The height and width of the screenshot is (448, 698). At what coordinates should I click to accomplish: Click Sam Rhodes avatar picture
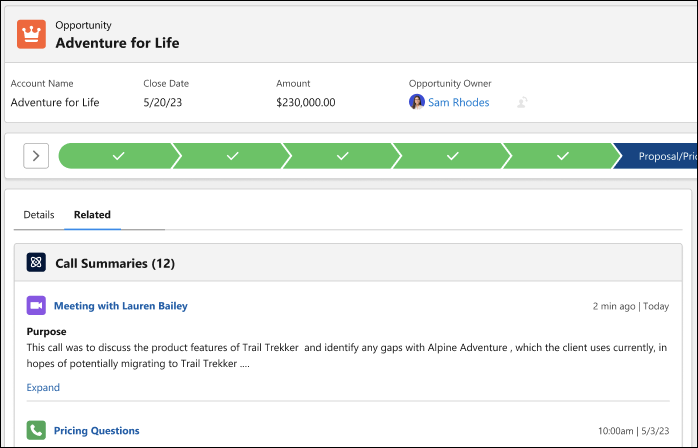417,102
